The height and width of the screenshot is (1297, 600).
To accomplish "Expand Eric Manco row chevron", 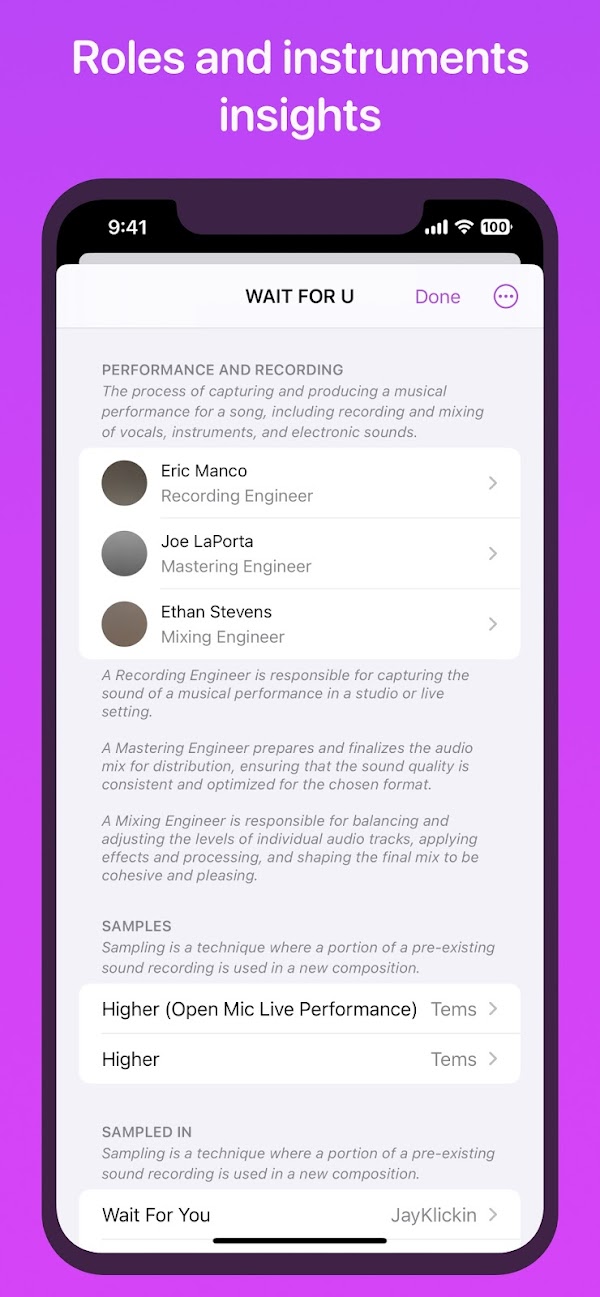I will (492, 483).
